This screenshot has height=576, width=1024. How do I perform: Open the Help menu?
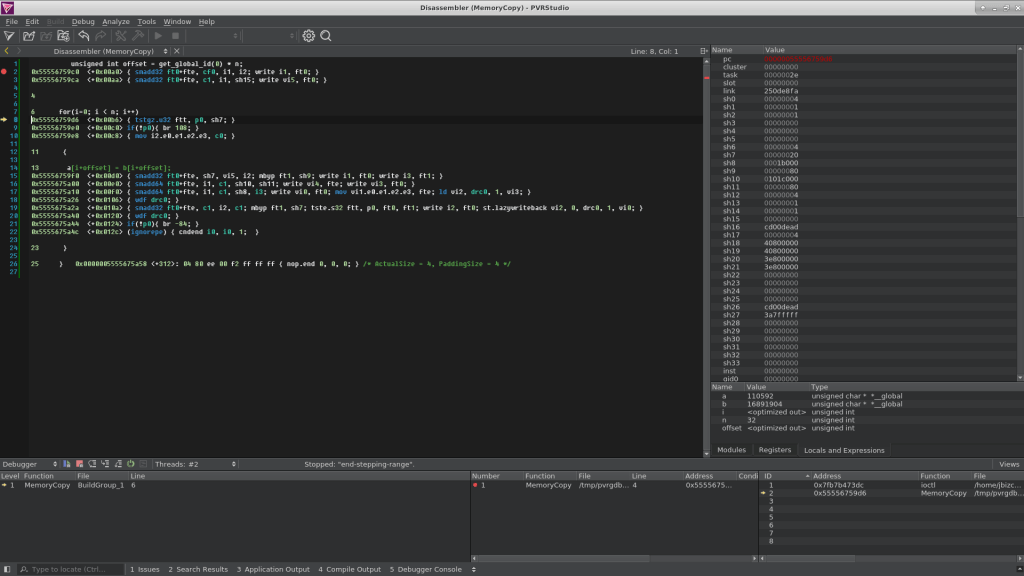coord(206,22)
